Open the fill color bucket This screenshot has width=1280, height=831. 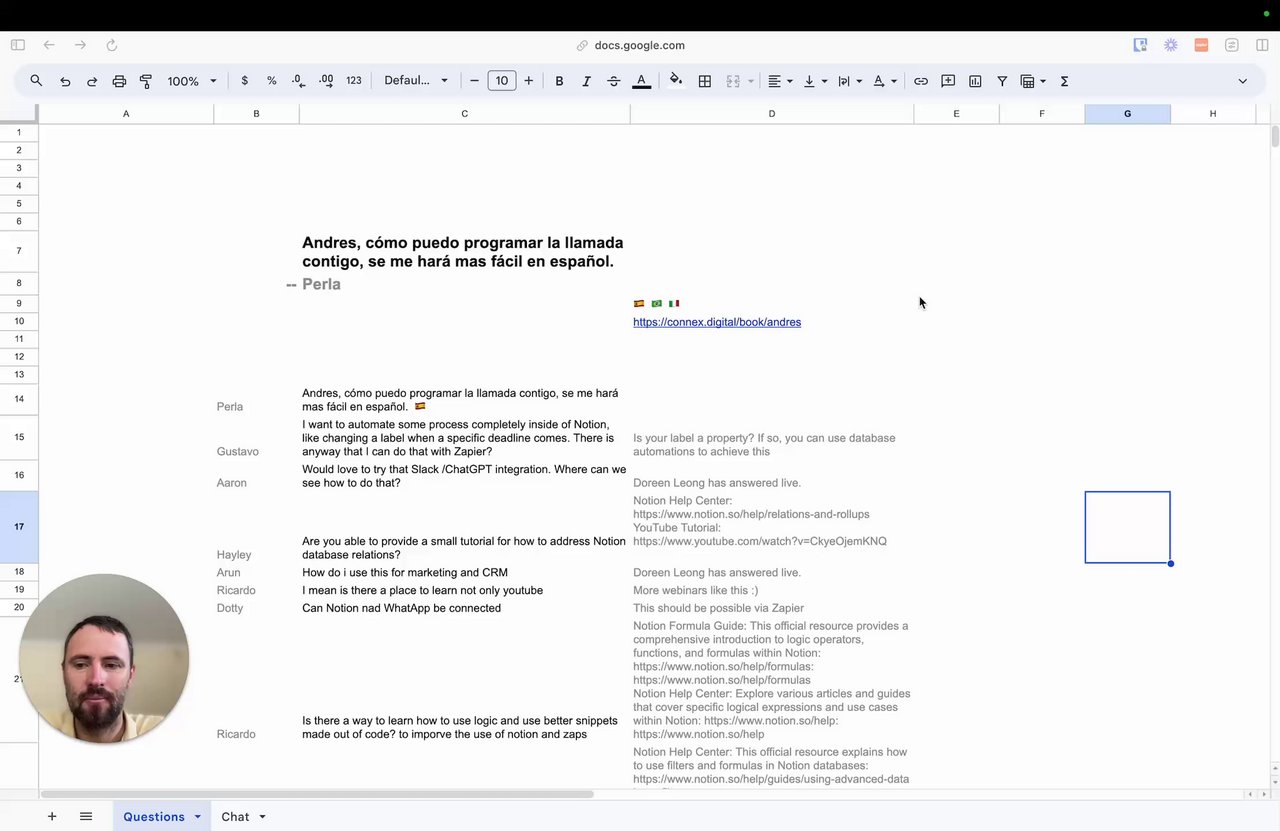coord(676,80)
